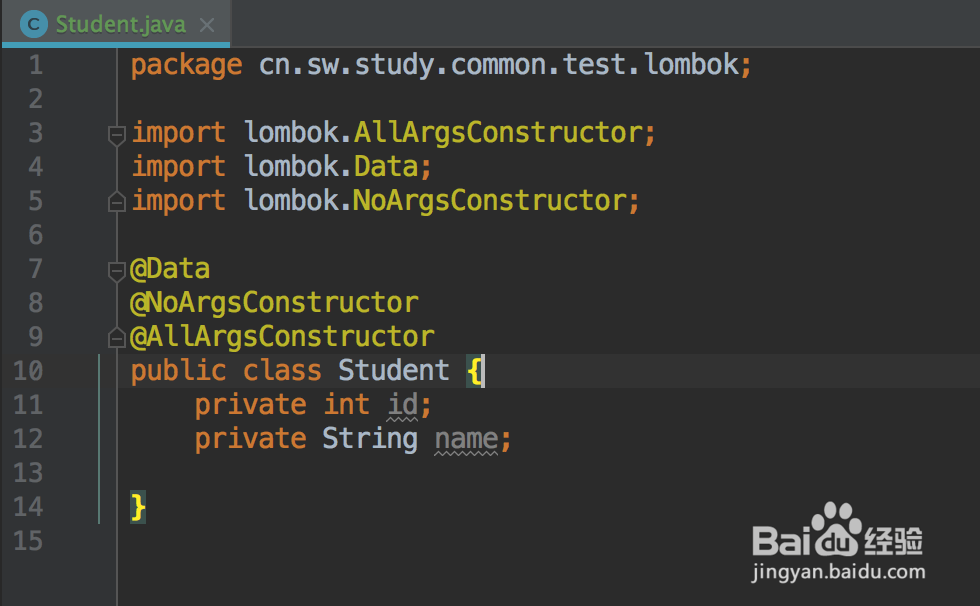Click the Baidu paw logo watermark

click(836, 530)
